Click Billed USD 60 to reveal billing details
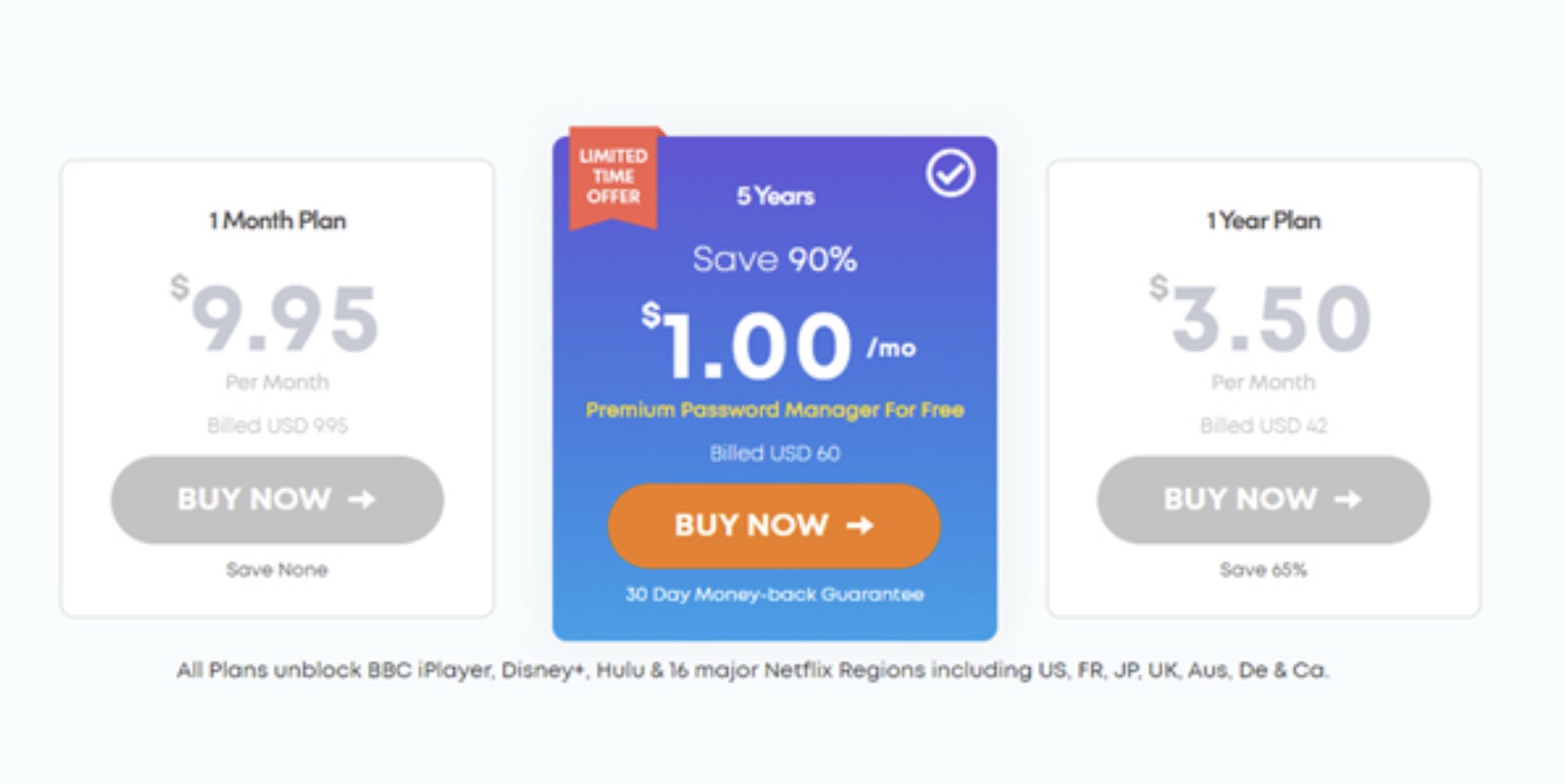1565x784 pixels. tap(774, 453)
